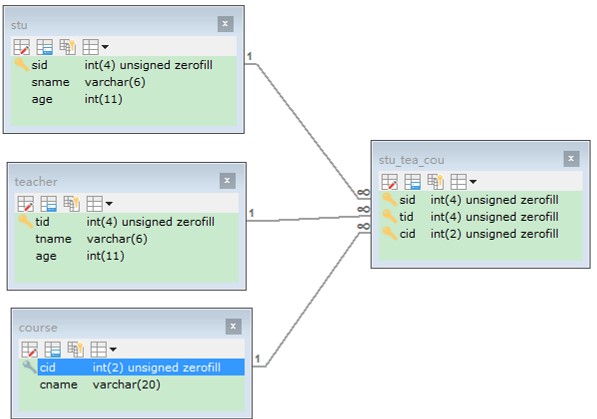Click browse data icon in teacher table
Viewport: 597px width, 419px height.
click(x=48, y=204)
